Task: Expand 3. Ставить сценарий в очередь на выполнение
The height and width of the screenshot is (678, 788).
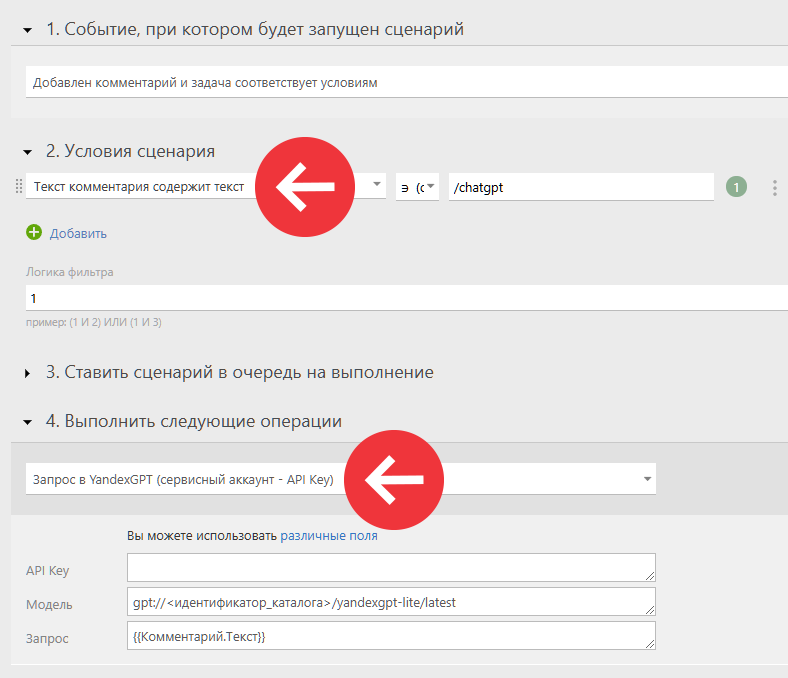Action: pos(28,373)
